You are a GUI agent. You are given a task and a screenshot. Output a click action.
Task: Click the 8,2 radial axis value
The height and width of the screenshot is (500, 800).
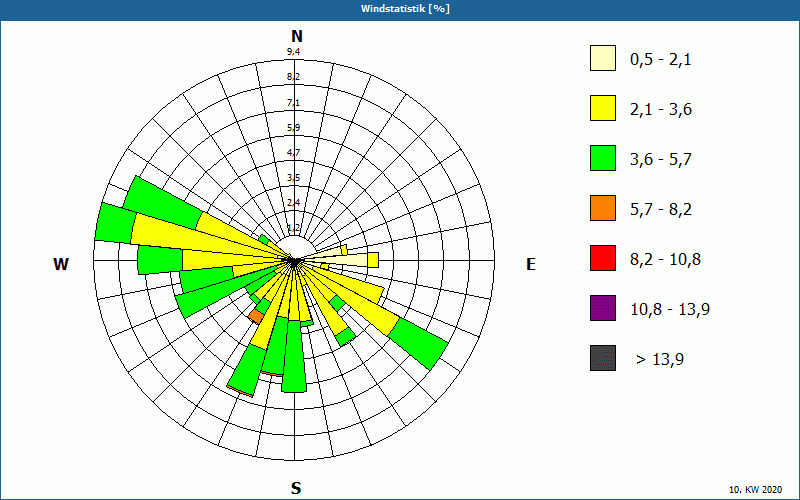click(293, 77)
